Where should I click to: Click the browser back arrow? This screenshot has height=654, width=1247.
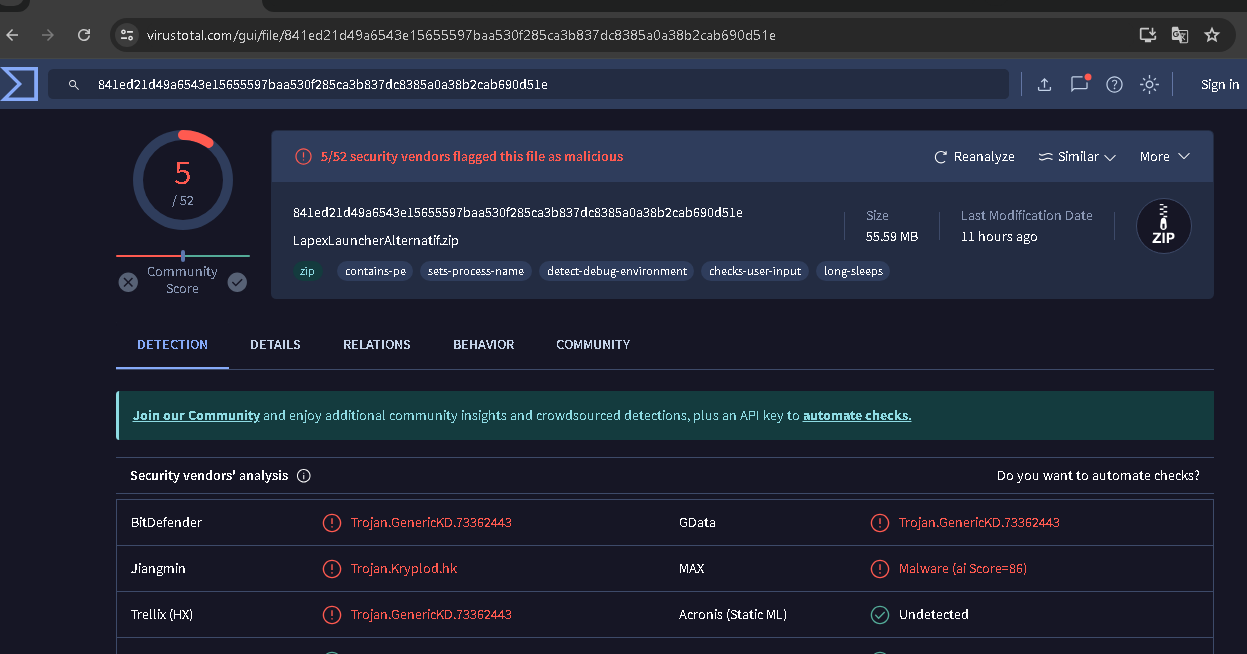click(x=12, y=35)
